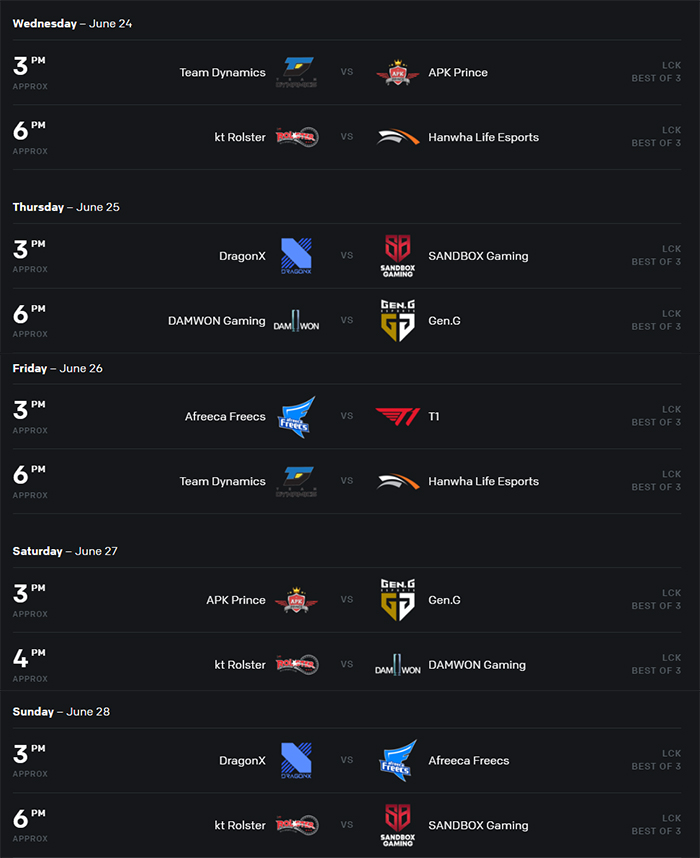Viewport: 700px width, 858px height.
Task: Click the kt Rolster logo on Sunday
Action: coord(297,825)
